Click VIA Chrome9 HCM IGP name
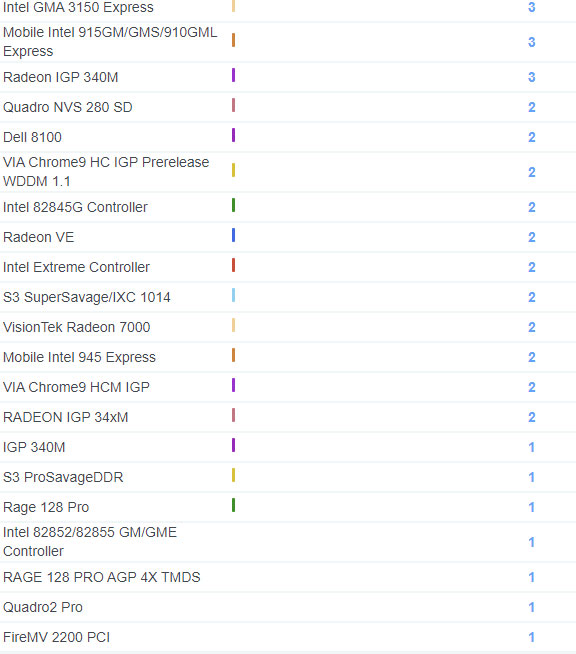This screenshot has height=654, width=576. tap(76, 387)
